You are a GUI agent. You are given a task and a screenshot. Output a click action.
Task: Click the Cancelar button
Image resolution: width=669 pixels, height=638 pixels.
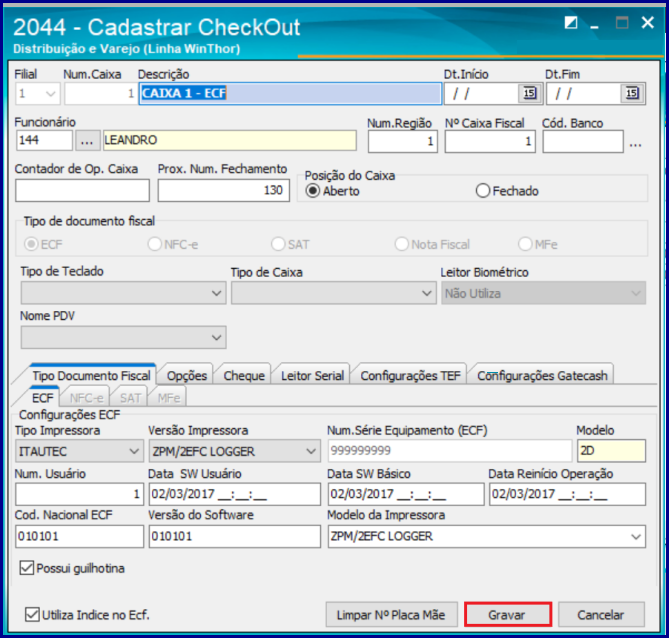coord(601,615)
